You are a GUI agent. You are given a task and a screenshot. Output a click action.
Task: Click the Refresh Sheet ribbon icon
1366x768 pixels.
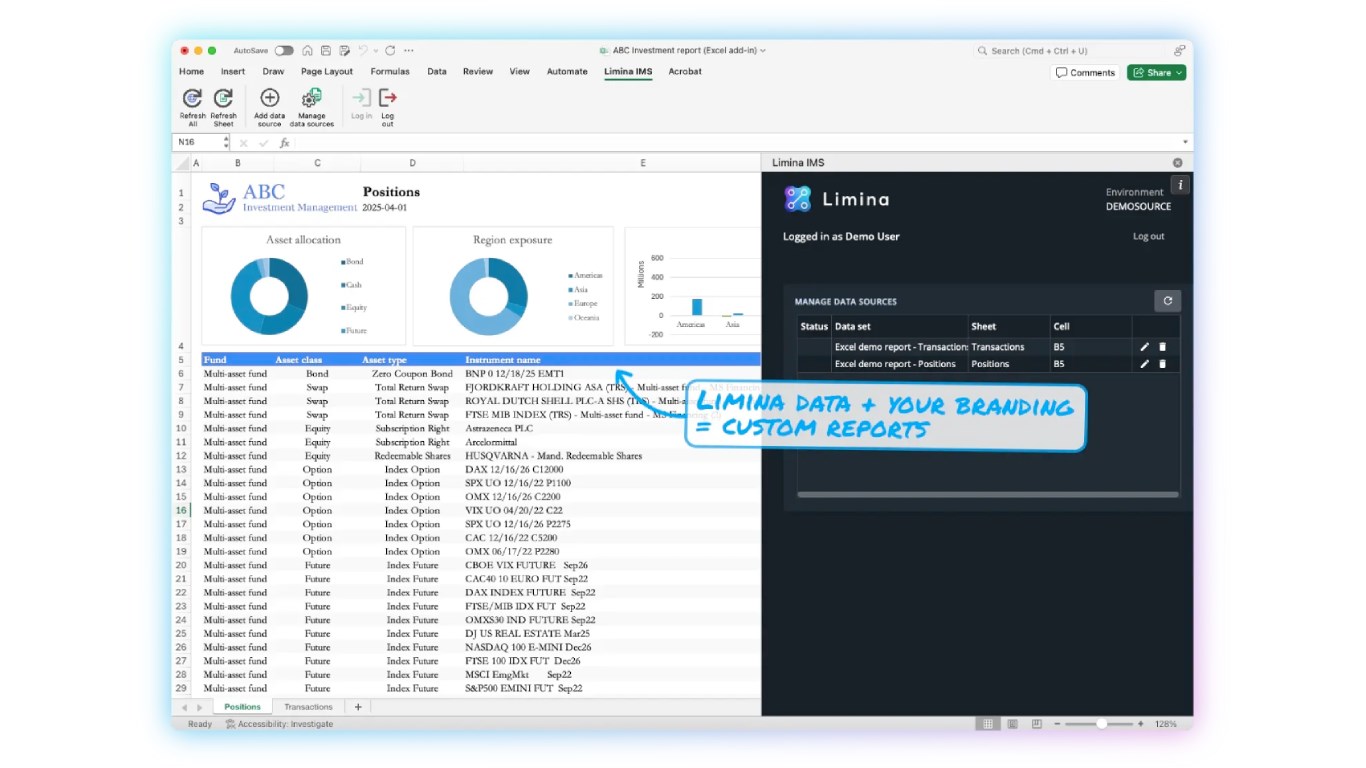223,98
